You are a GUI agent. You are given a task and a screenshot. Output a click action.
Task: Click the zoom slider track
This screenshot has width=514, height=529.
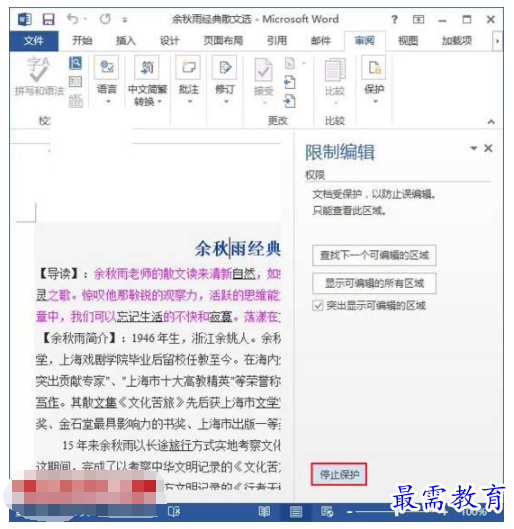(396, 512)
